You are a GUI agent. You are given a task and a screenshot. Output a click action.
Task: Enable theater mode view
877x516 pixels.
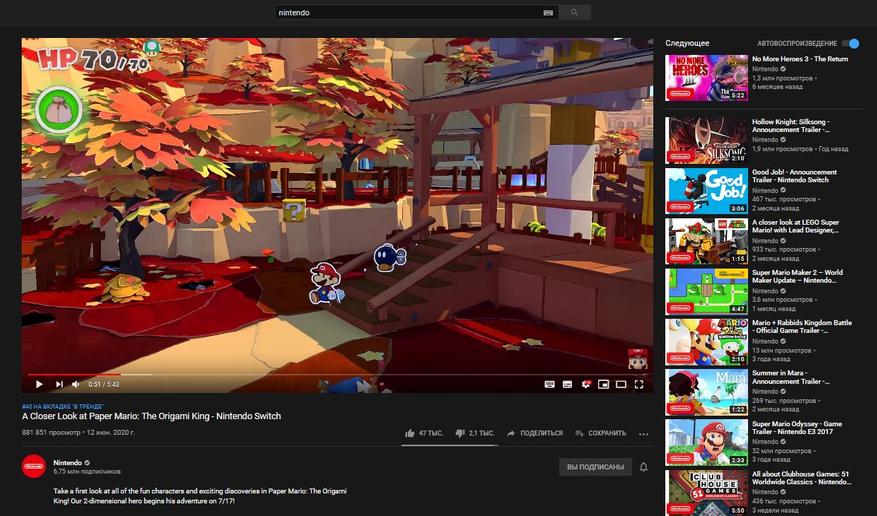(x=621, y=384)
